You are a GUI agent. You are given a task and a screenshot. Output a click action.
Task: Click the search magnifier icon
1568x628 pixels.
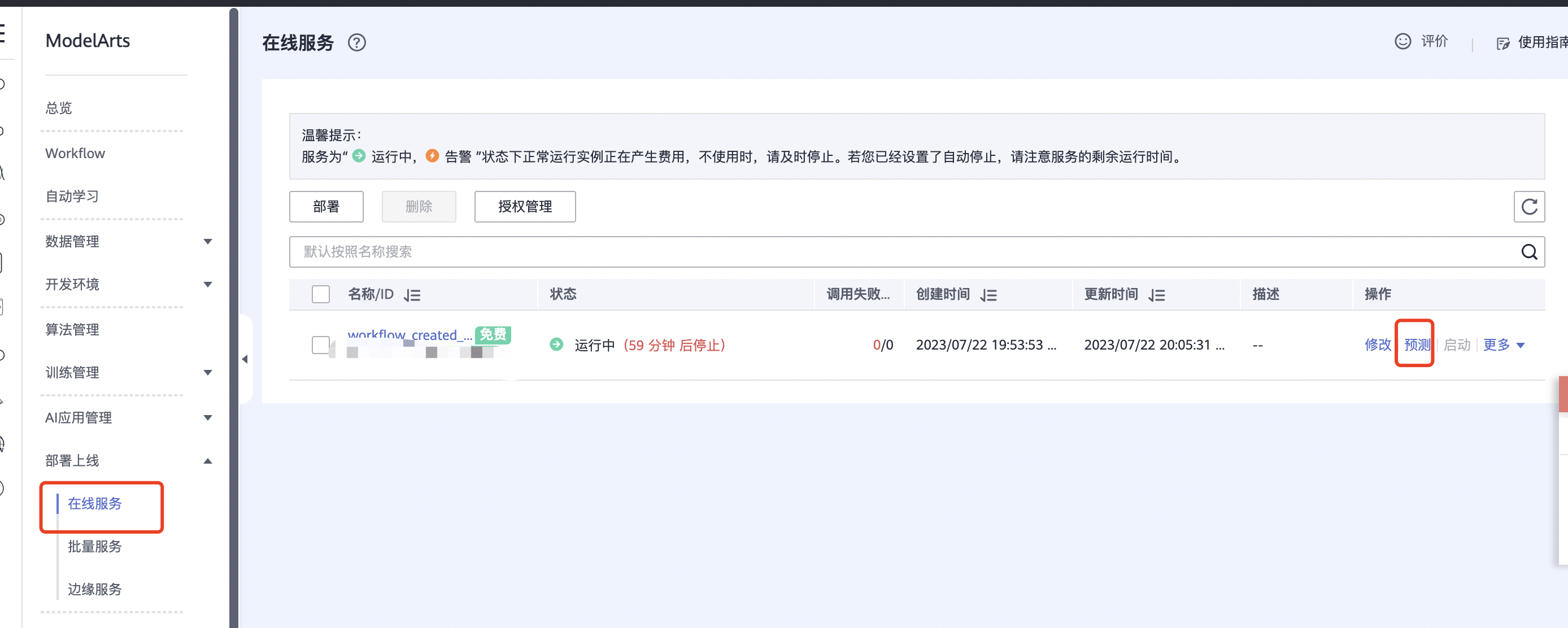(1528, 252)
